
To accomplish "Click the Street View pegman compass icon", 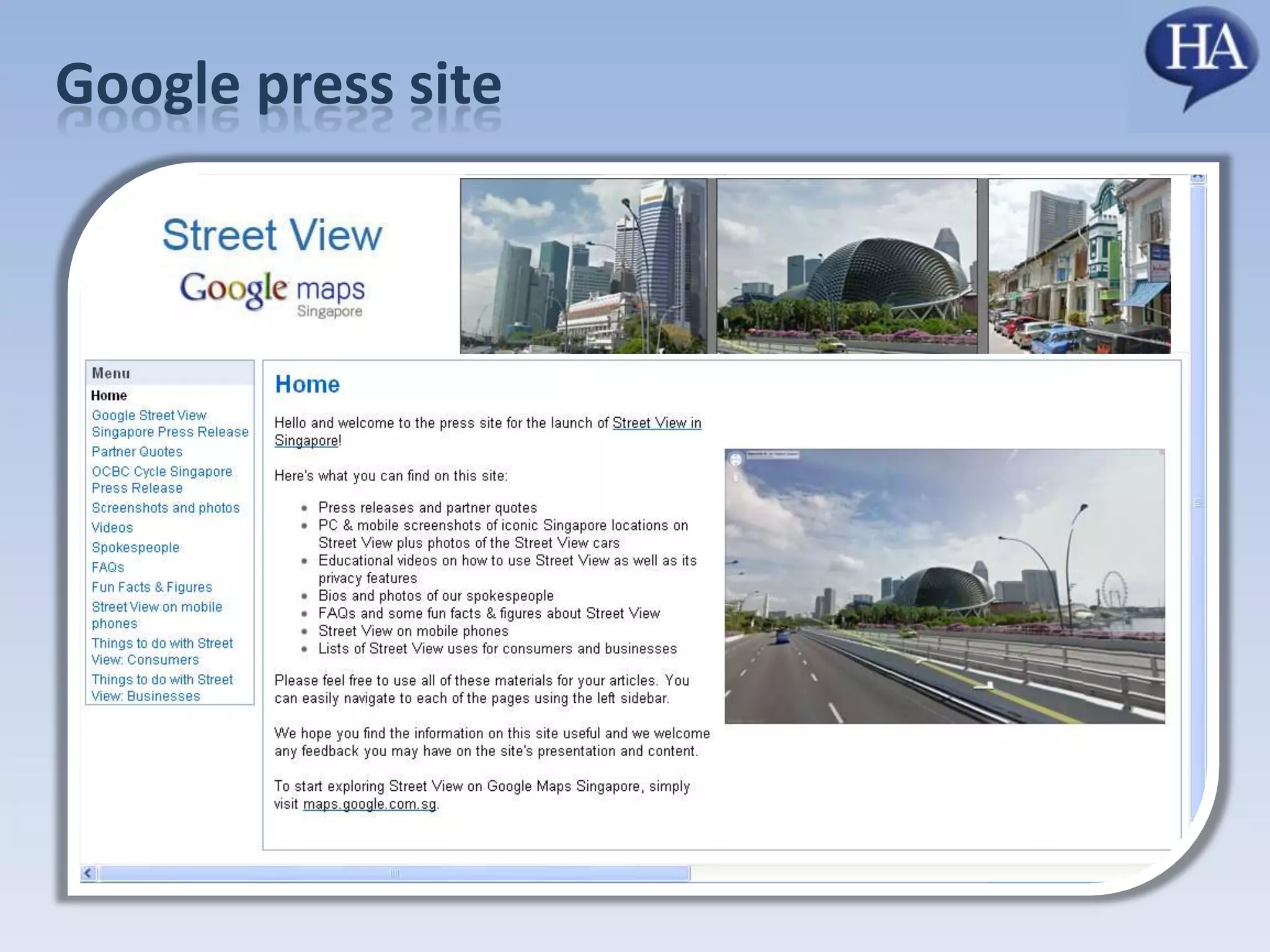I will 735,460.
